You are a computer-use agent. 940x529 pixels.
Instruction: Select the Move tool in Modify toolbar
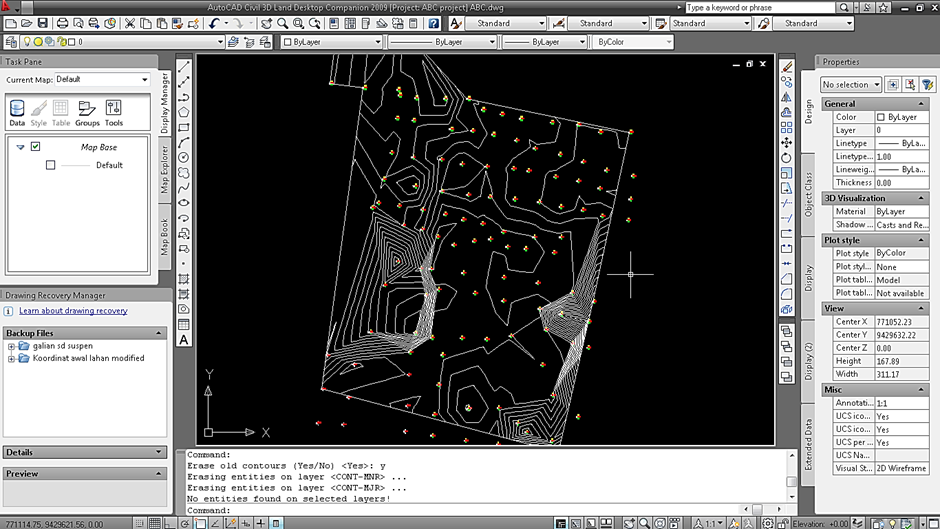point(787,143)
